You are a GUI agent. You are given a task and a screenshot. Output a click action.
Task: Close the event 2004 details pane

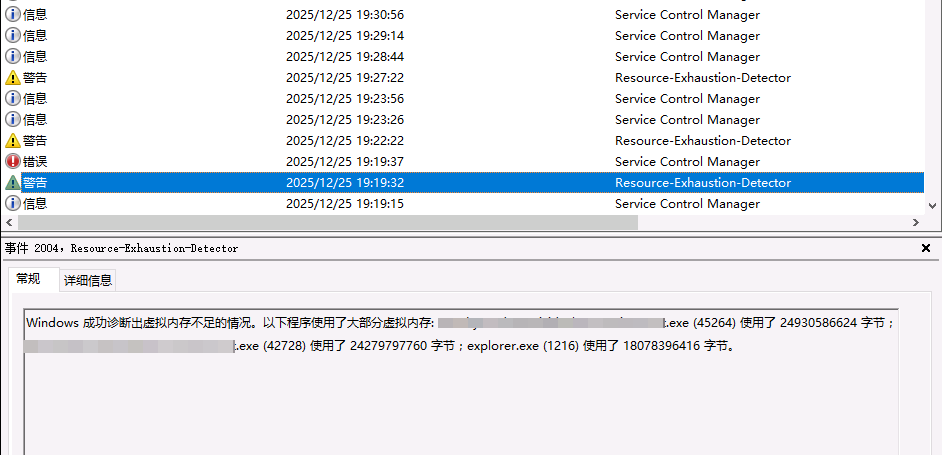tap(925, 247)
